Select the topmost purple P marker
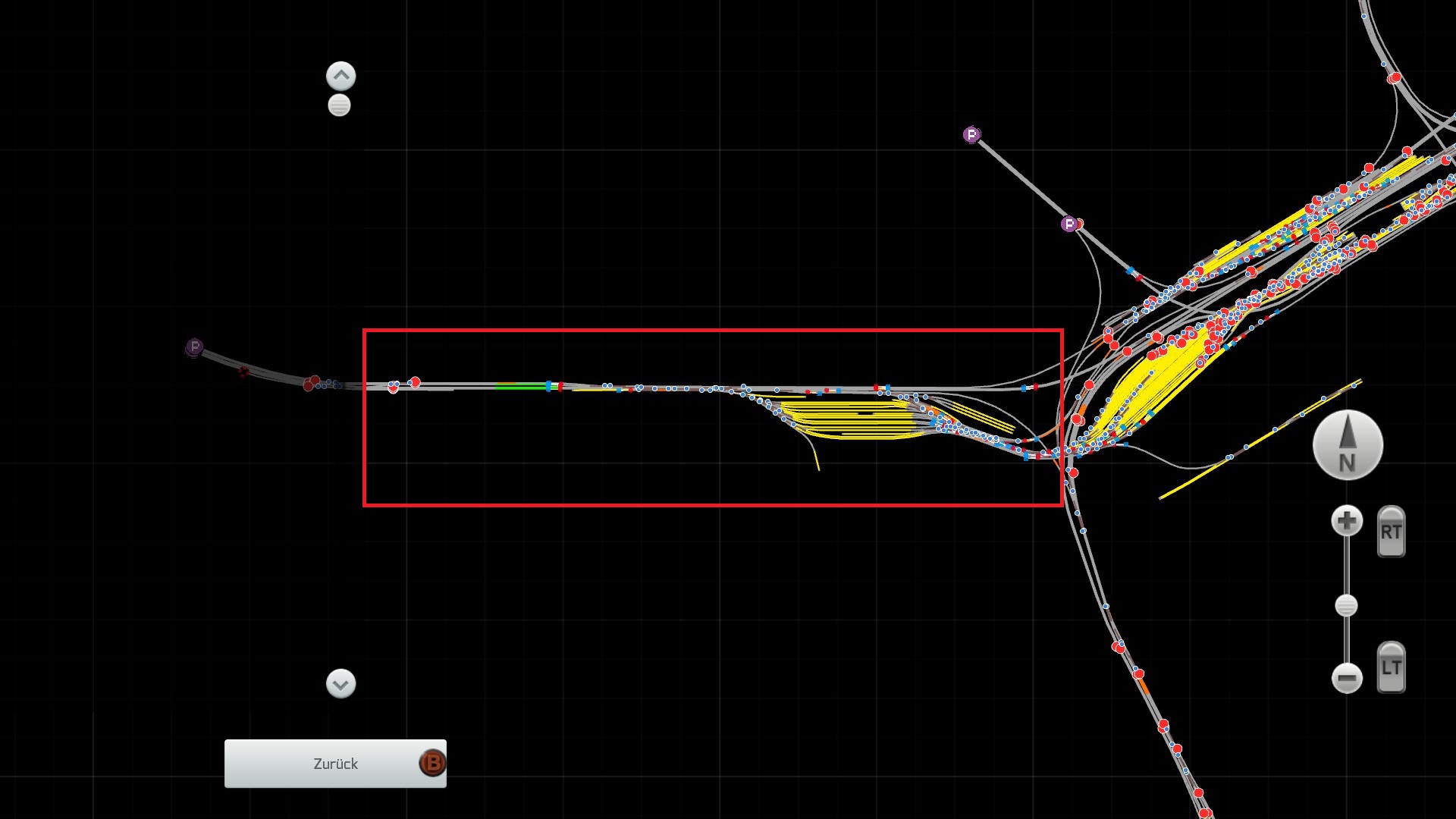 (x=971, y=135)
